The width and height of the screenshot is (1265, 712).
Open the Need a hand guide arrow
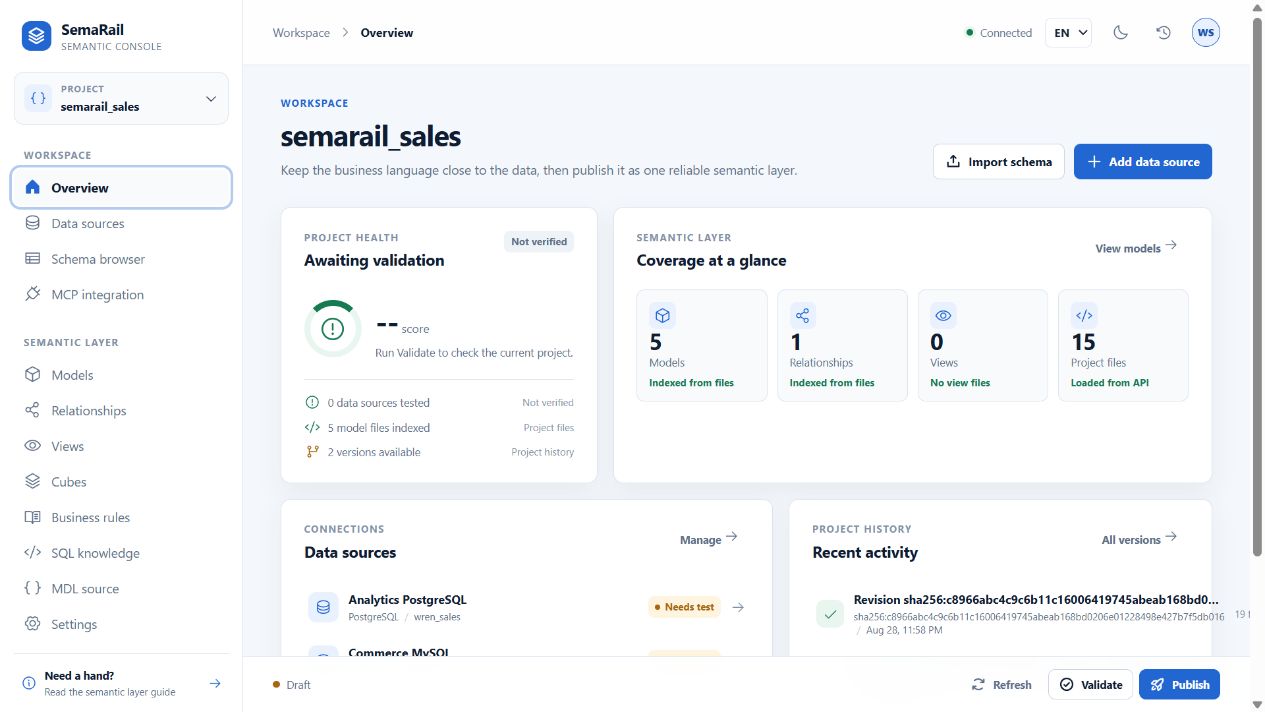pyautogui.click(x=215, y=684)
